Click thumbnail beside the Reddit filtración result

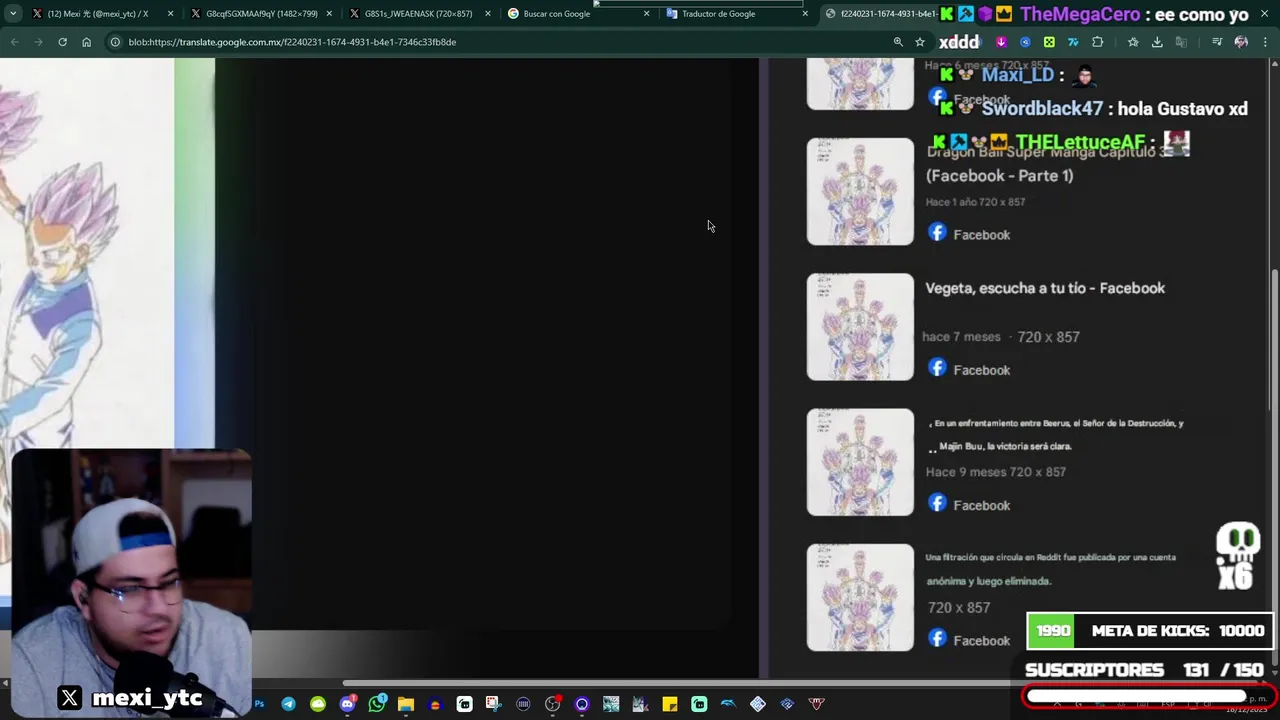click(x=860, y=597)
